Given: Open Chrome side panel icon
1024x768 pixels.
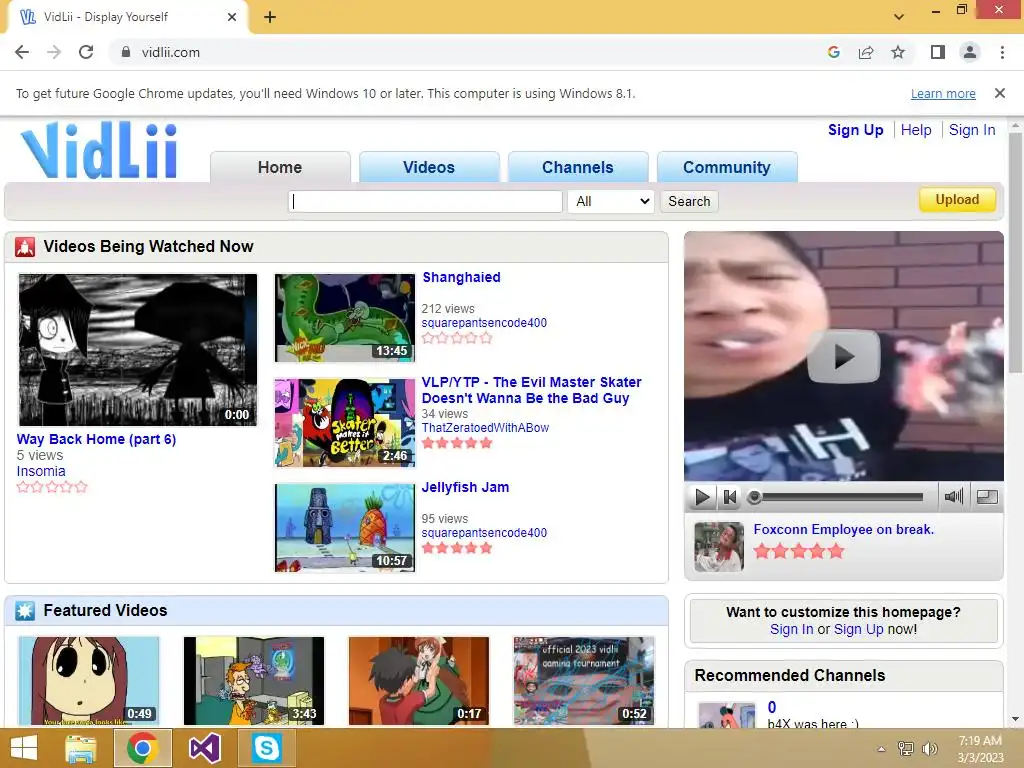Looking at the screenshot, I should (x=938, y=52).
